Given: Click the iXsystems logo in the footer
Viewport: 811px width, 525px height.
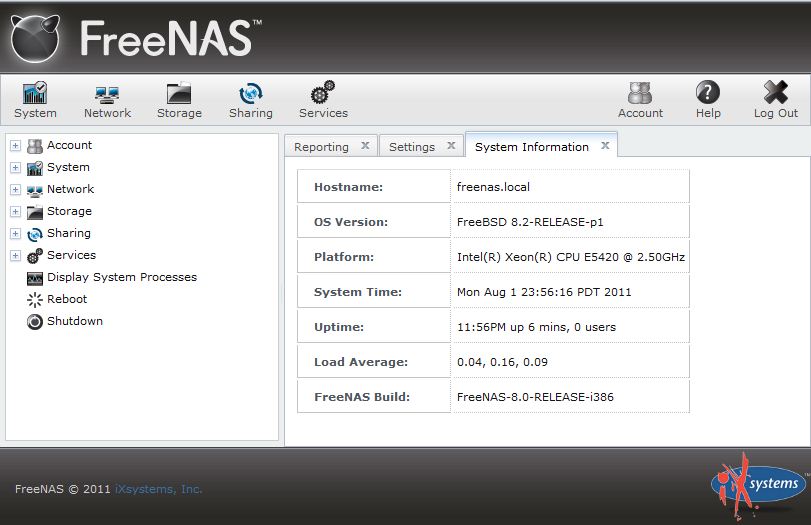Looking at the screenshot, I should coord(759,485).
